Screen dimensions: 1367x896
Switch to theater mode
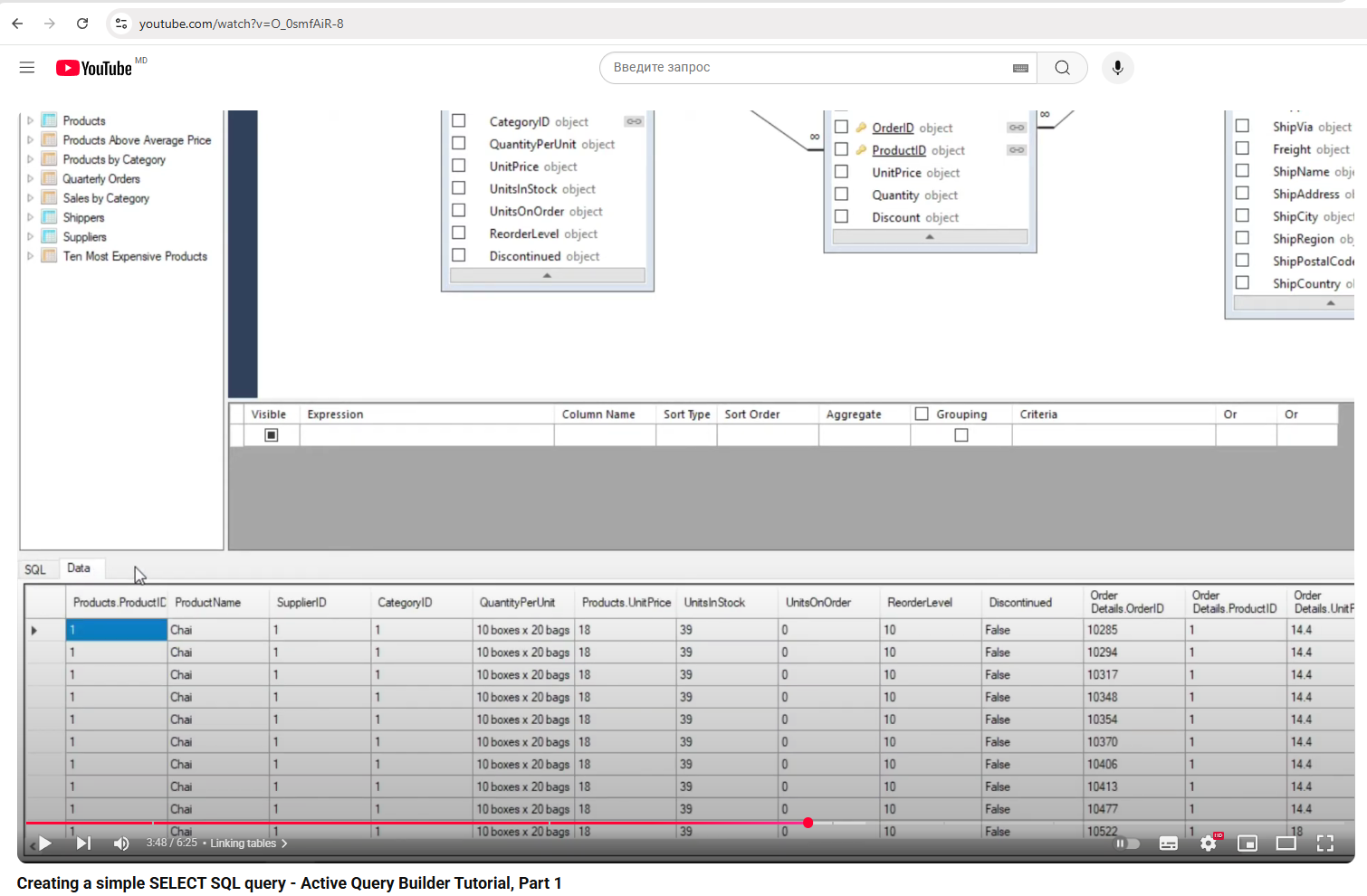click(x=1286, y=844)
